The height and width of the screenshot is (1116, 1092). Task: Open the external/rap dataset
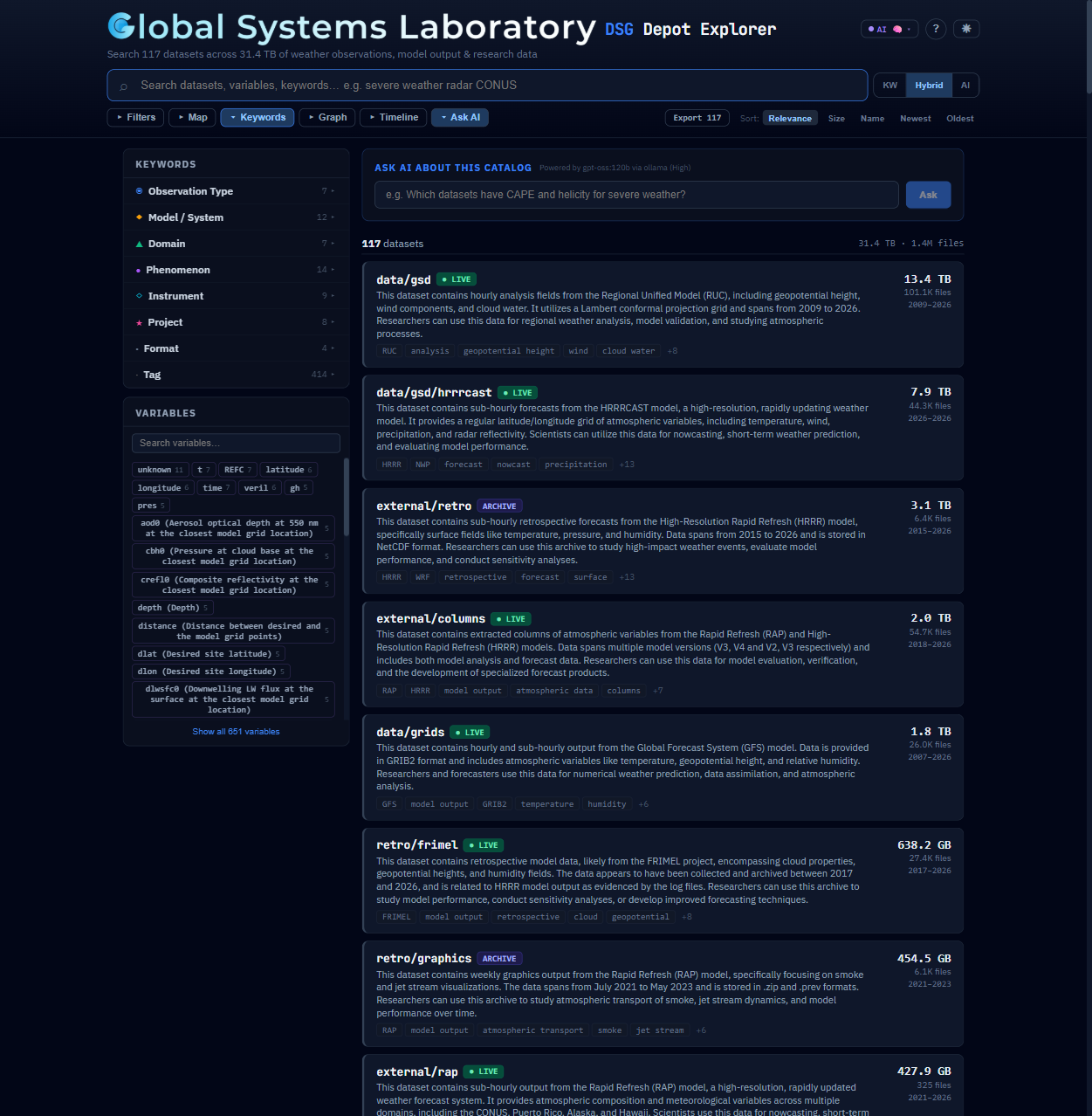point(417,1071)
